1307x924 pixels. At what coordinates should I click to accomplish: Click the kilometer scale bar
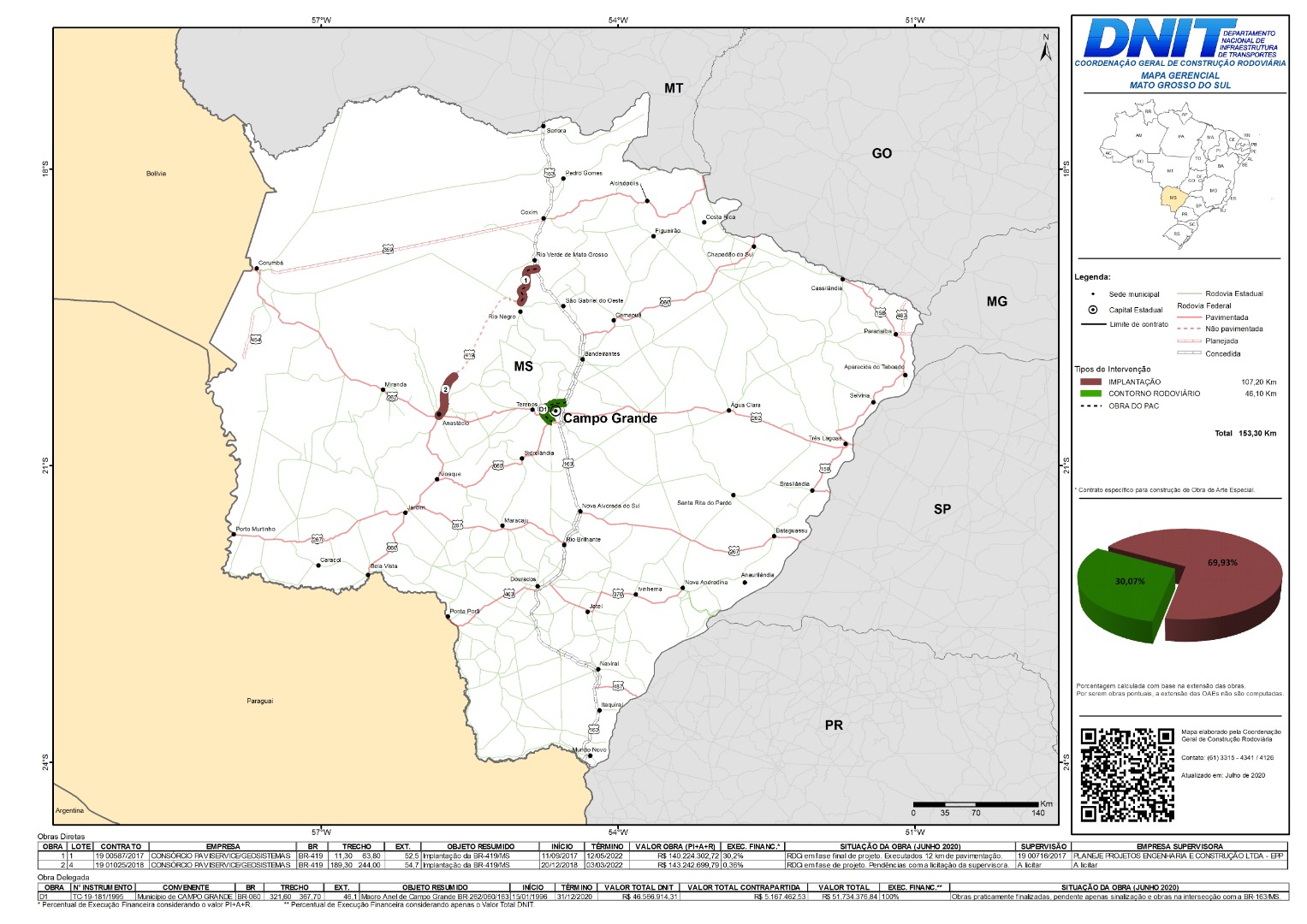(x=976, y=805)
